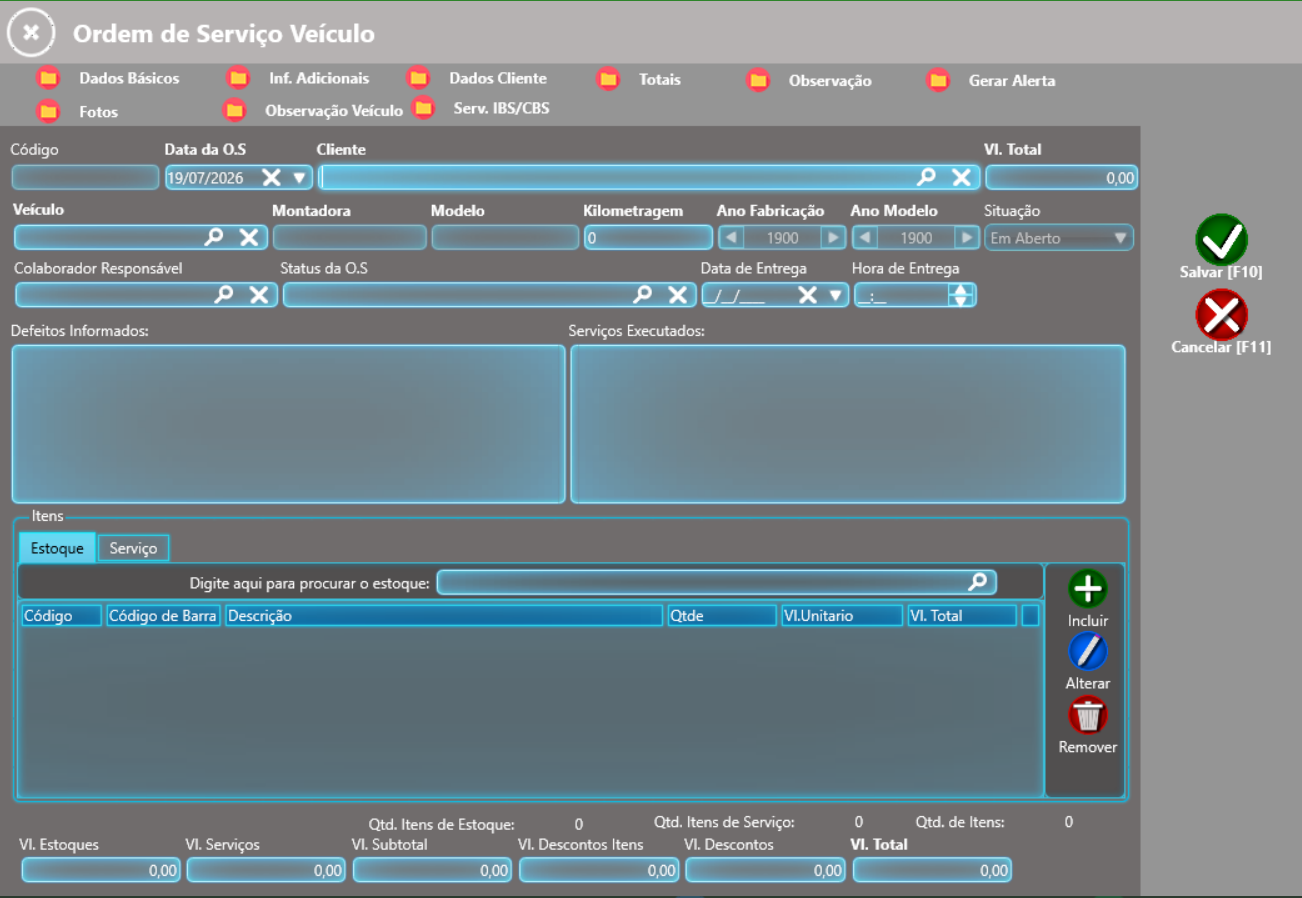Click the blue Alterar pencil icon
1302x898 pixels.
(x=1088, y=652)
